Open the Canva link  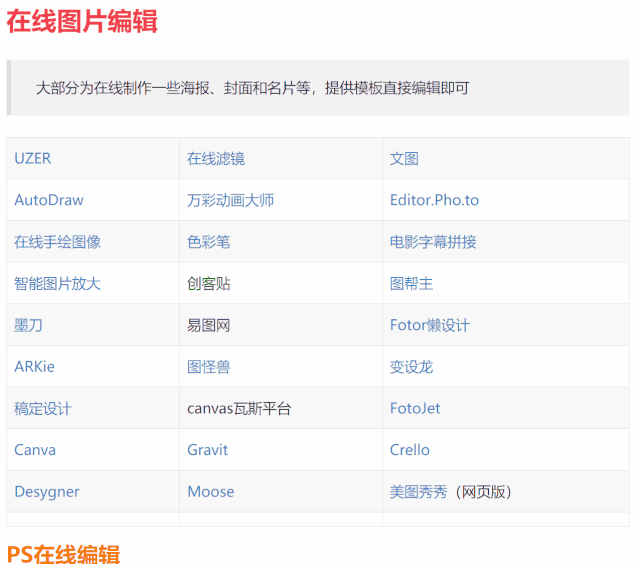pos(35,450)
